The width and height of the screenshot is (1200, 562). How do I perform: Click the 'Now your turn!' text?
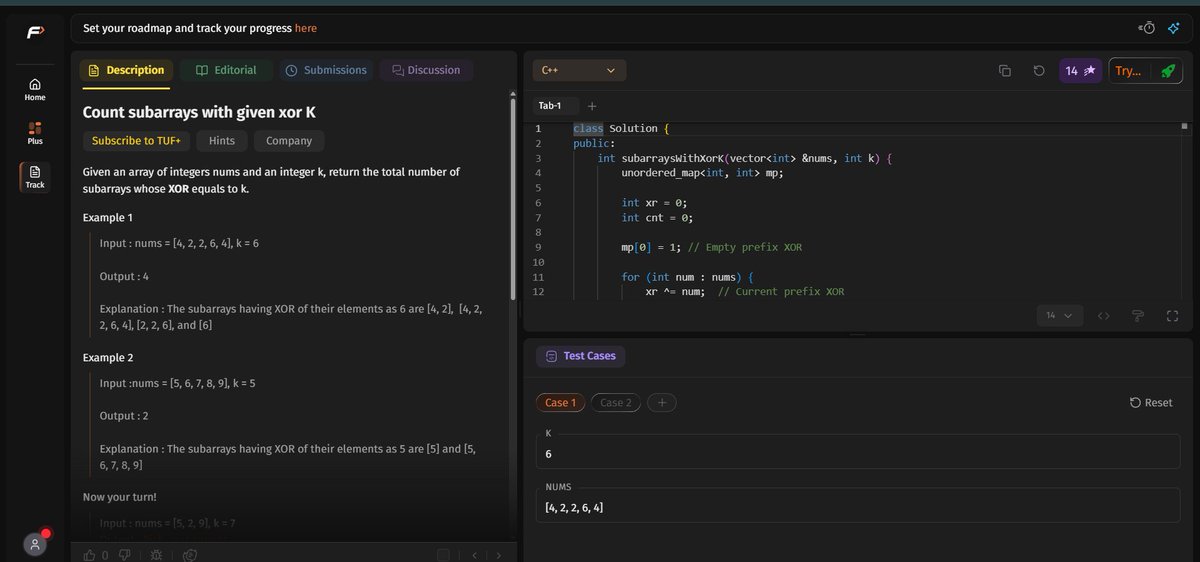point(119,497)
